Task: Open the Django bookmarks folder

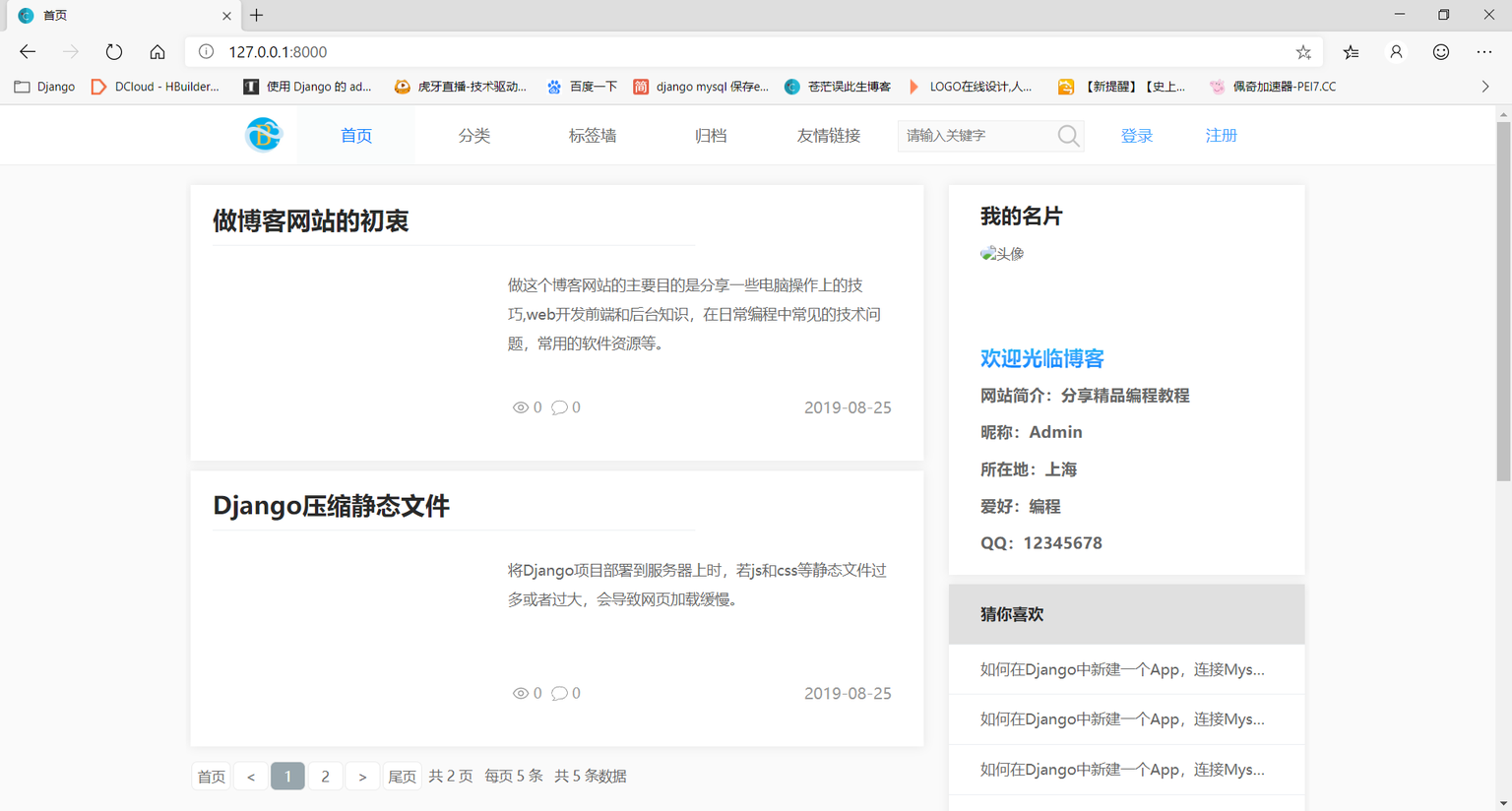Action: tap(45, 87)
